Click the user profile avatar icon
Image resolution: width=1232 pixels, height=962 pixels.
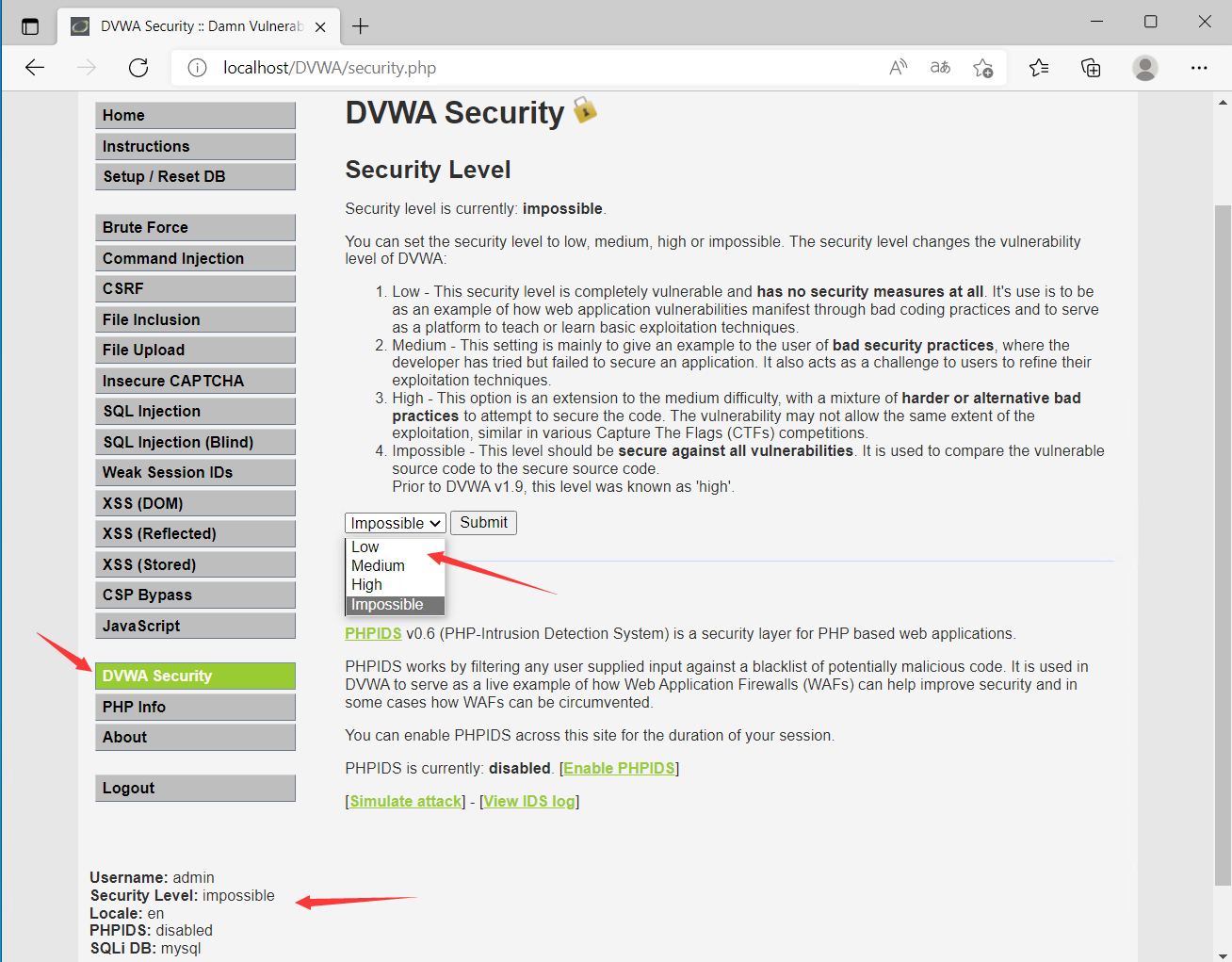1145,68
